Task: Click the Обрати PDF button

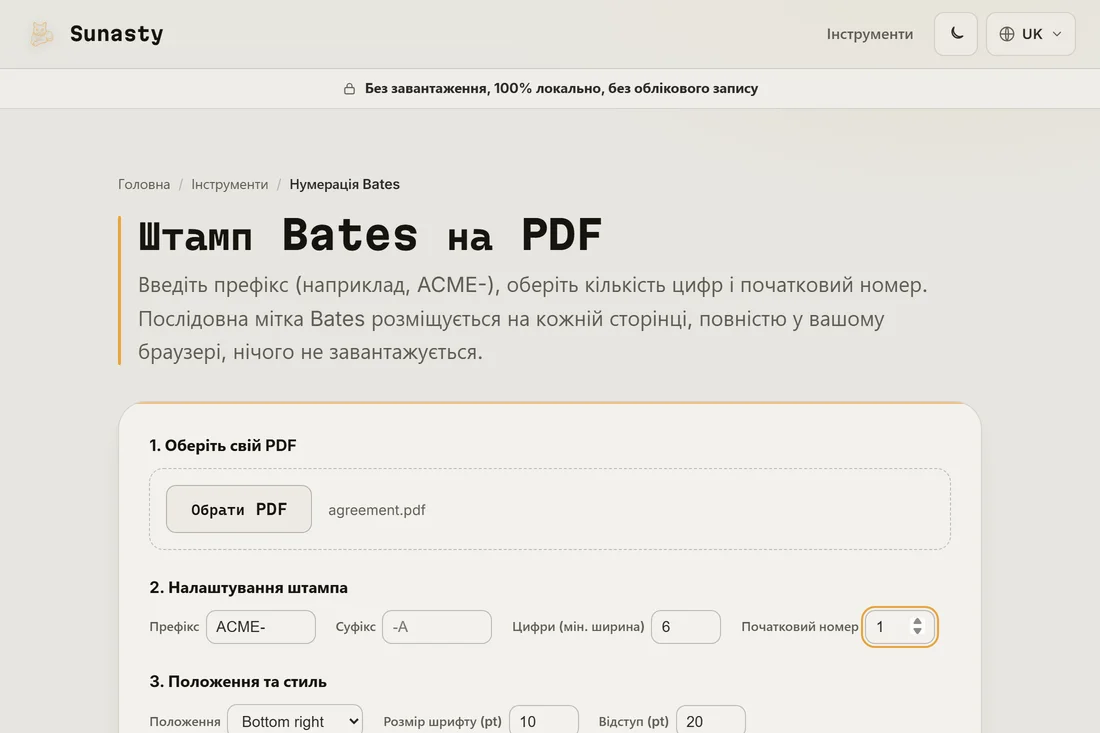Action: pyautogui.click(x=239, y=509)
